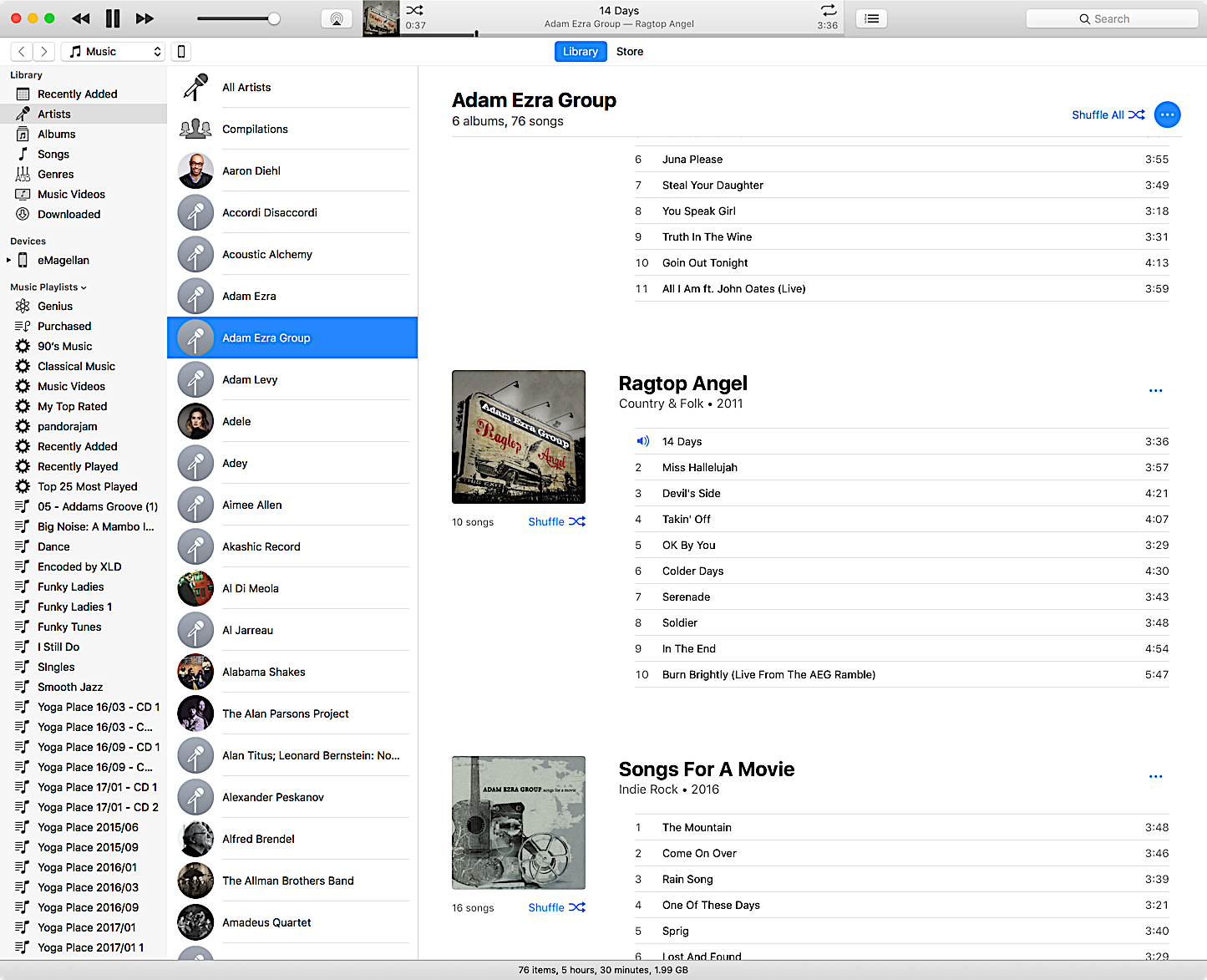The image size is (1207, 980).
Task: Select The Alan Parsons Project
Action: 292,713
